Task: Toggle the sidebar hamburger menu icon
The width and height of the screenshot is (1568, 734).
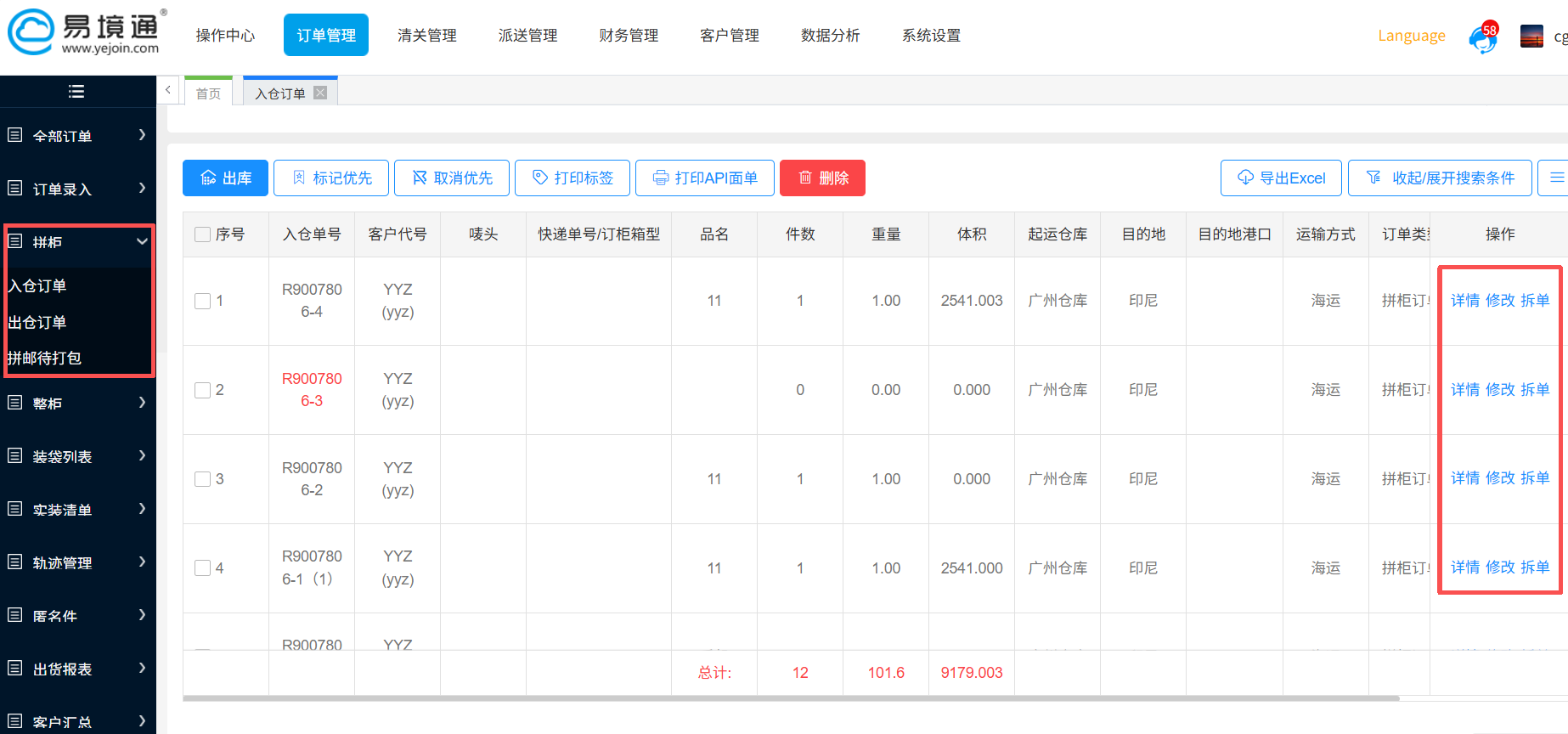Action: coord(76,92)
